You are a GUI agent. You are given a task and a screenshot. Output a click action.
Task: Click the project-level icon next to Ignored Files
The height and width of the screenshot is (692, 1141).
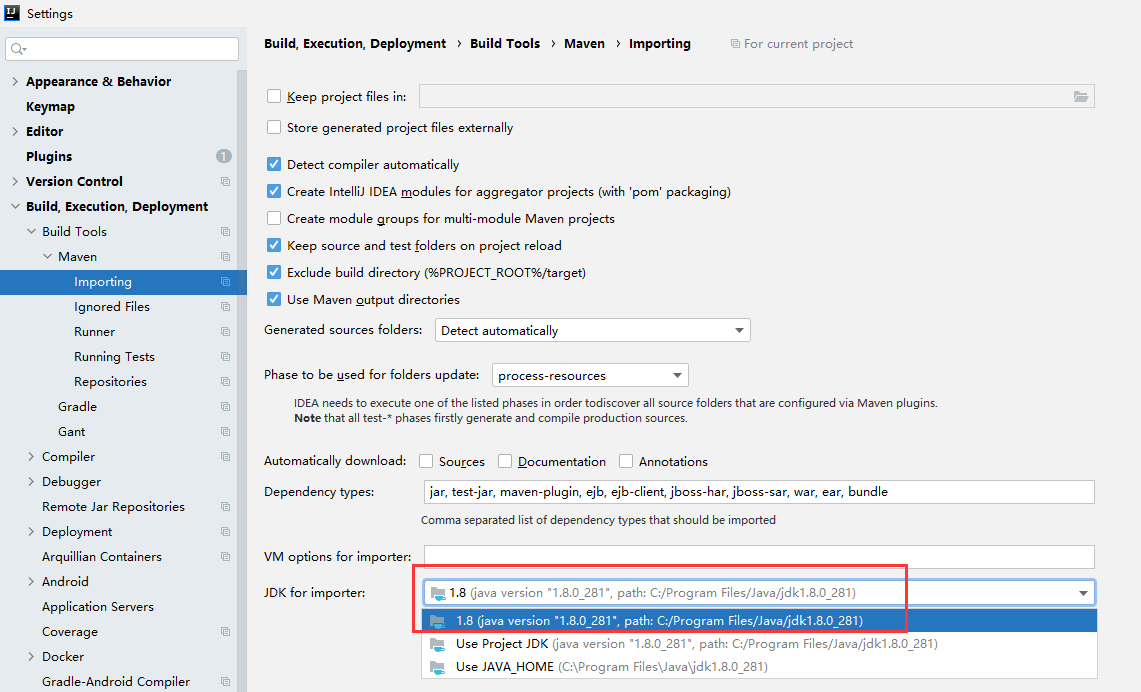pyautogui.click(x=226, y=307)
